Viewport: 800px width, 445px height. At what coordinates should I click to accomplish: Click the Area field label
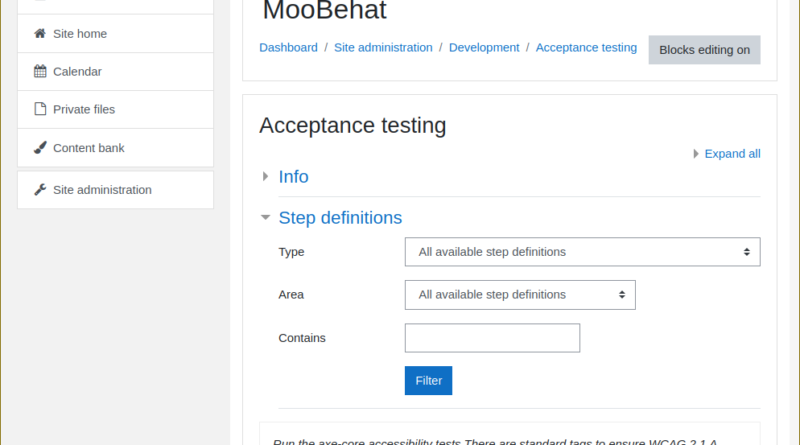pos(291,295)
